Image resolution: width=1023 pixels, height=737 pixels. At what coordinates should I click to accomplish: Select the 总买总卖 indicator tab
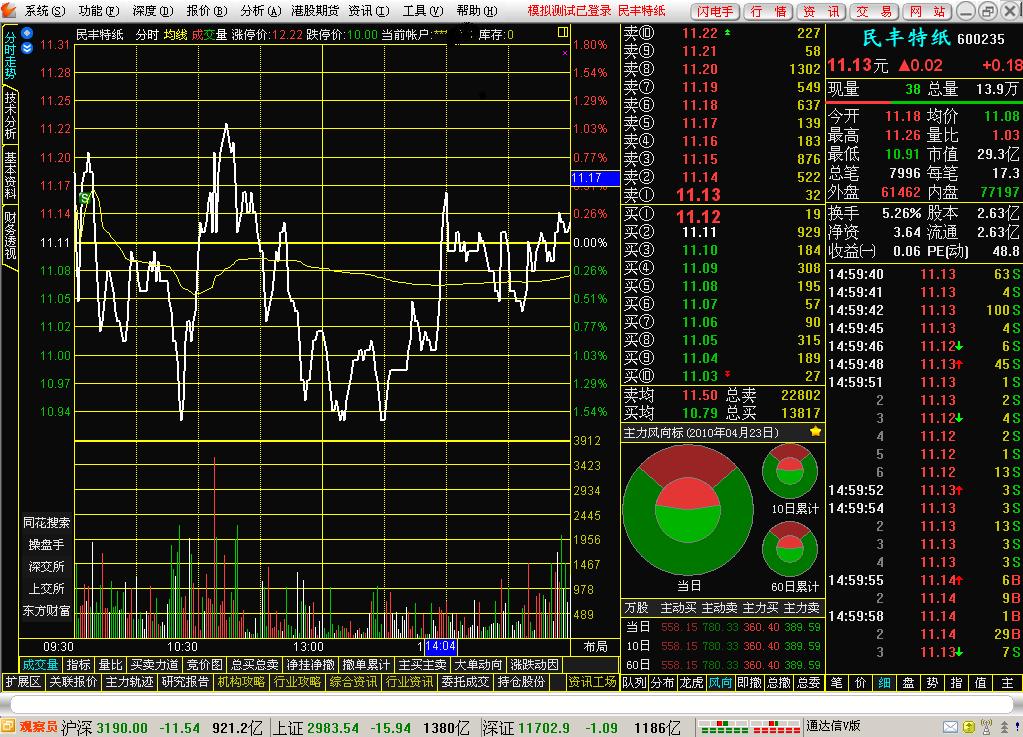254,665
